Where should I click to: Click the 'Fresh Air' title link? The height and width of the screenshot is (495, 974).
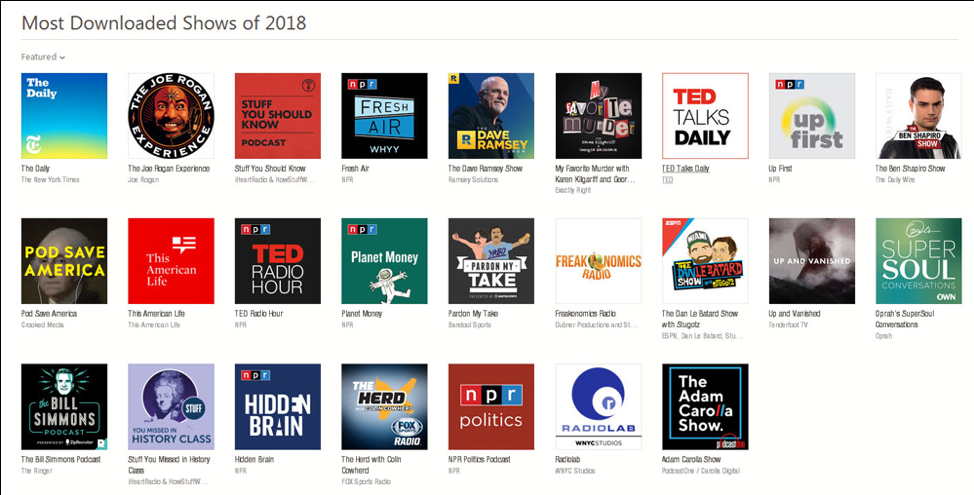pos(355,168)
